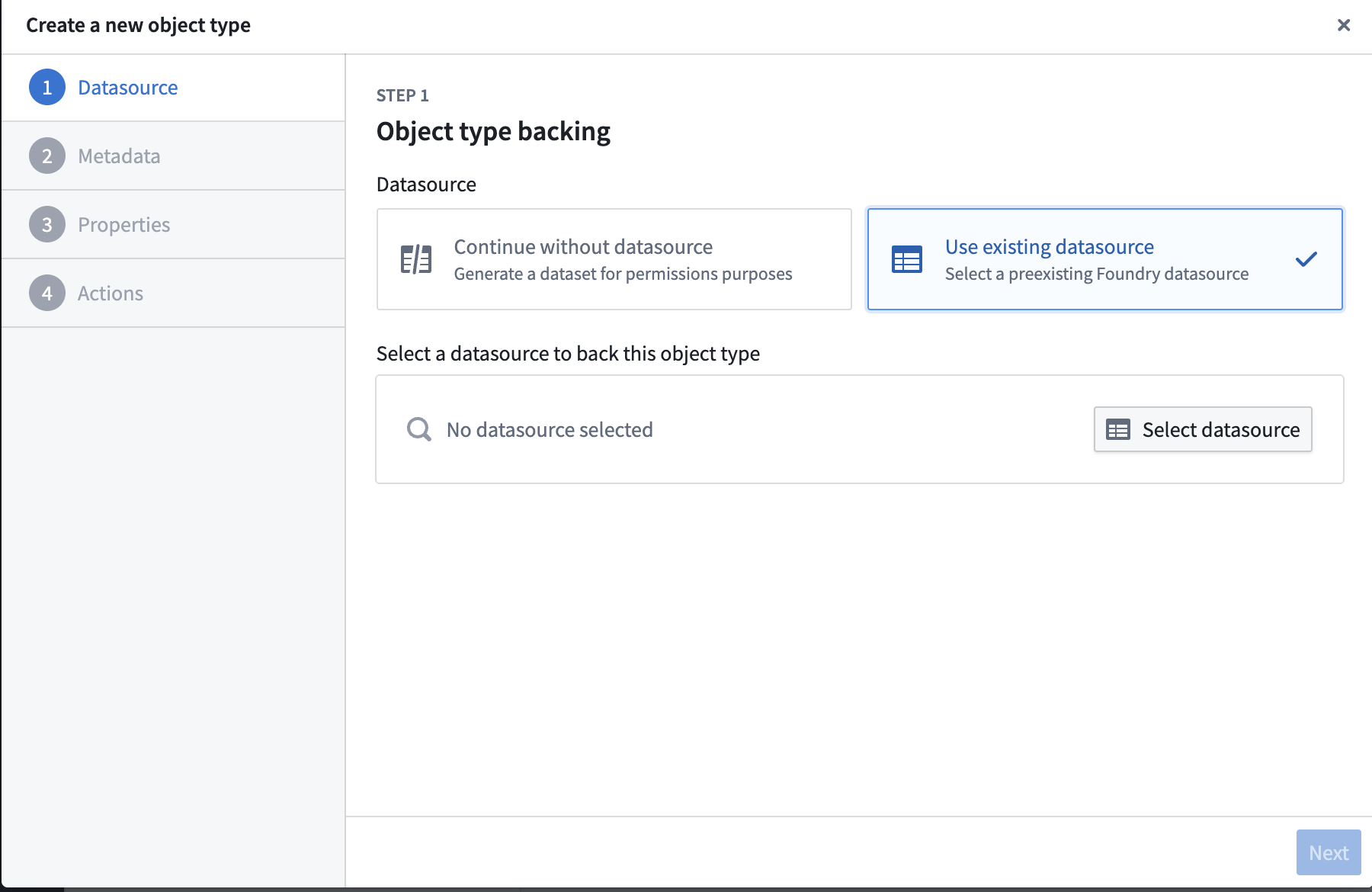The image size is (1372, 892).
Task: Click the checkmark on Use existing datasource card
Action: click(1306, 259)
